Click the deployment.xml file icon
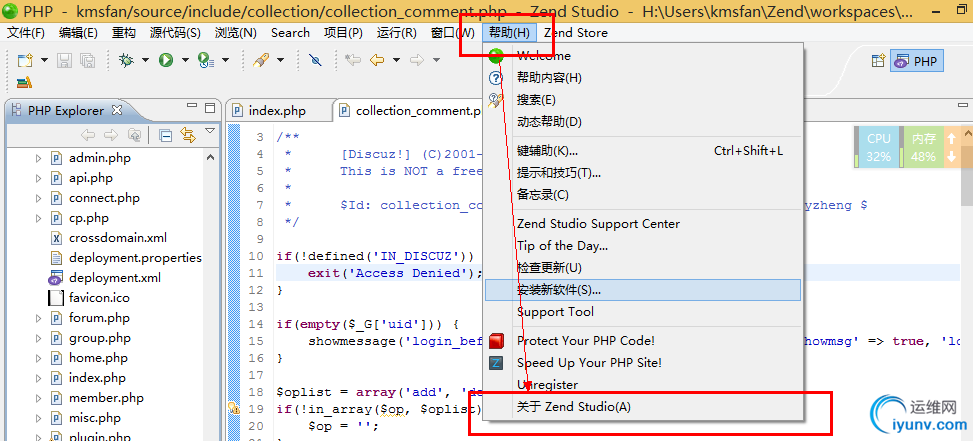Viewport: 973px width, 441px height. [x=56, y=277]
